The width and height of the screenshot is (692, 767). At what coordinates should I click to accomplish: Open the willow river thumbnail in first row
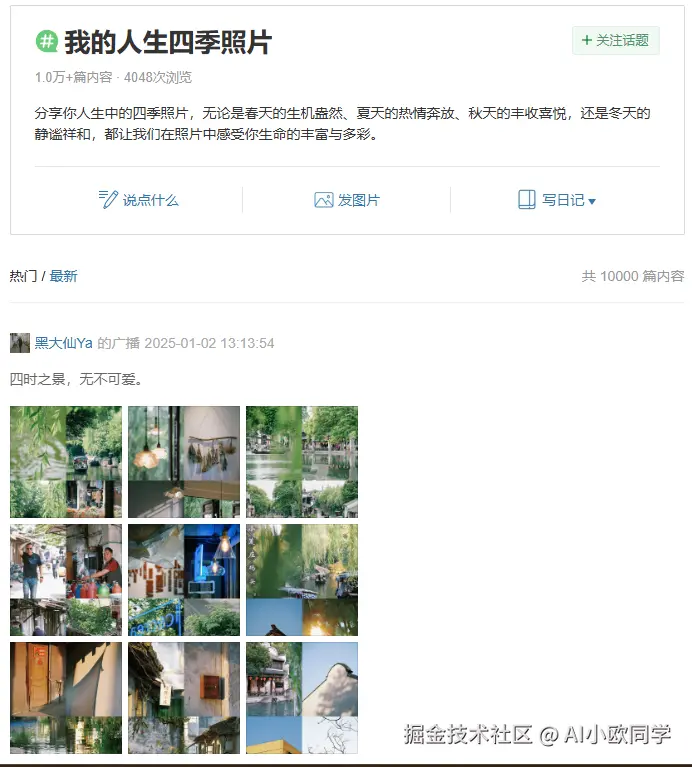[x=66, y=462]
